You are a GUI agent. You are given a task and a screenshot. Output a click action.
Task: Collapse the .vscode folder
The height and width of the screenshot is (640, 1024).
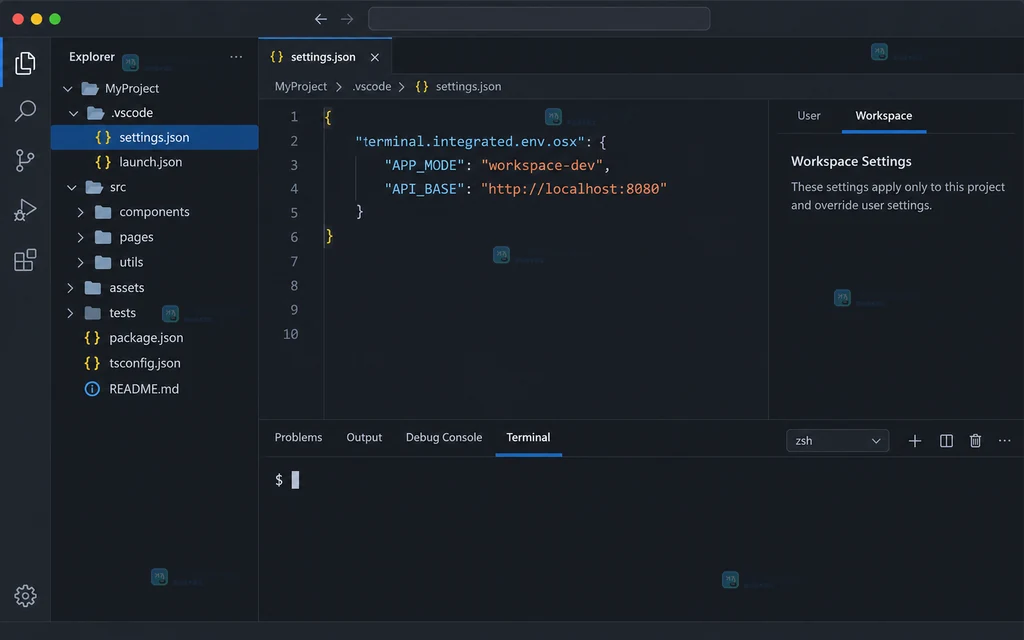[x=73, y=113]
